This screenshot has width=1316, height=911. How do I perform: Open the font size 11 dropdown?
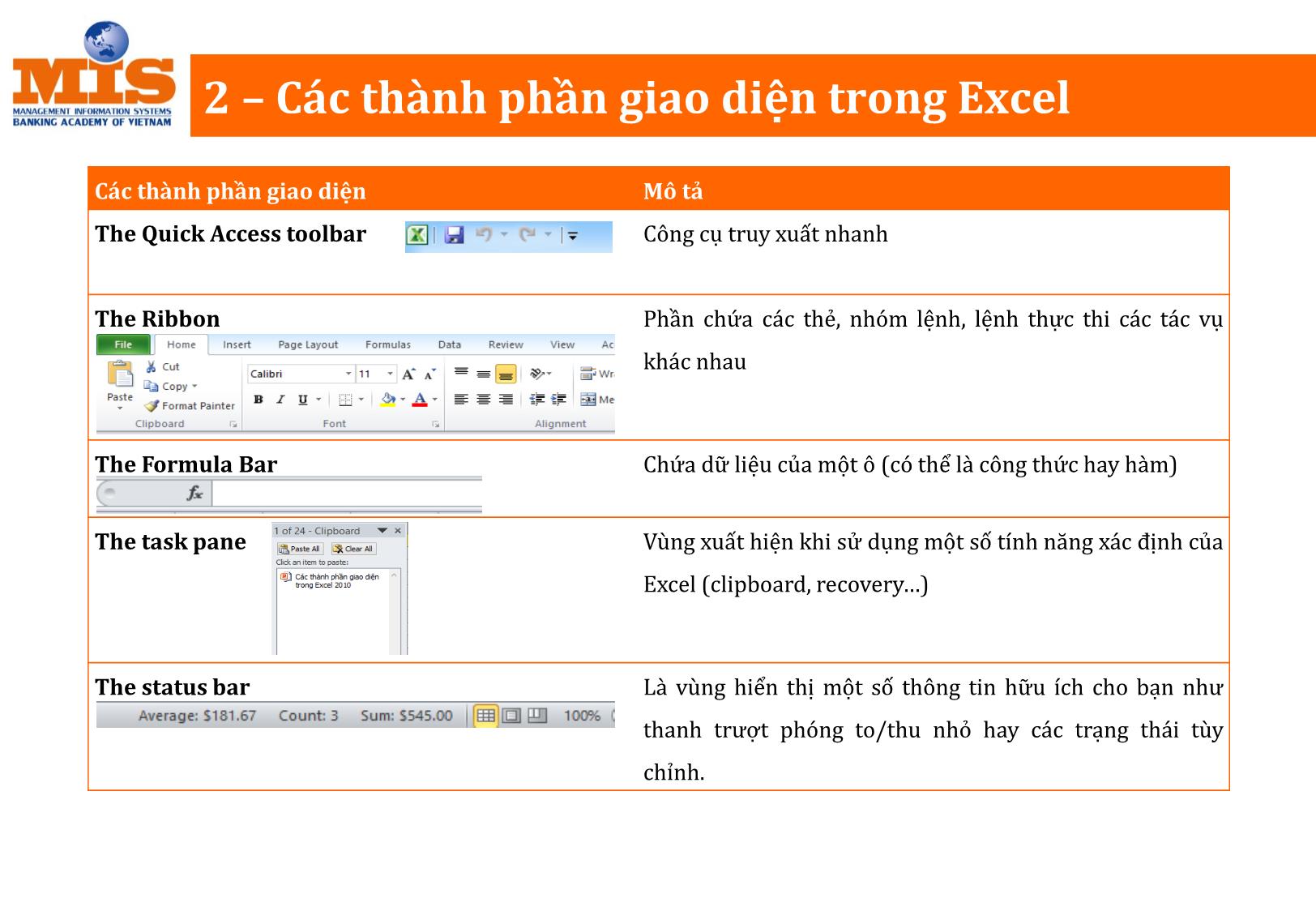click(390, 374)
